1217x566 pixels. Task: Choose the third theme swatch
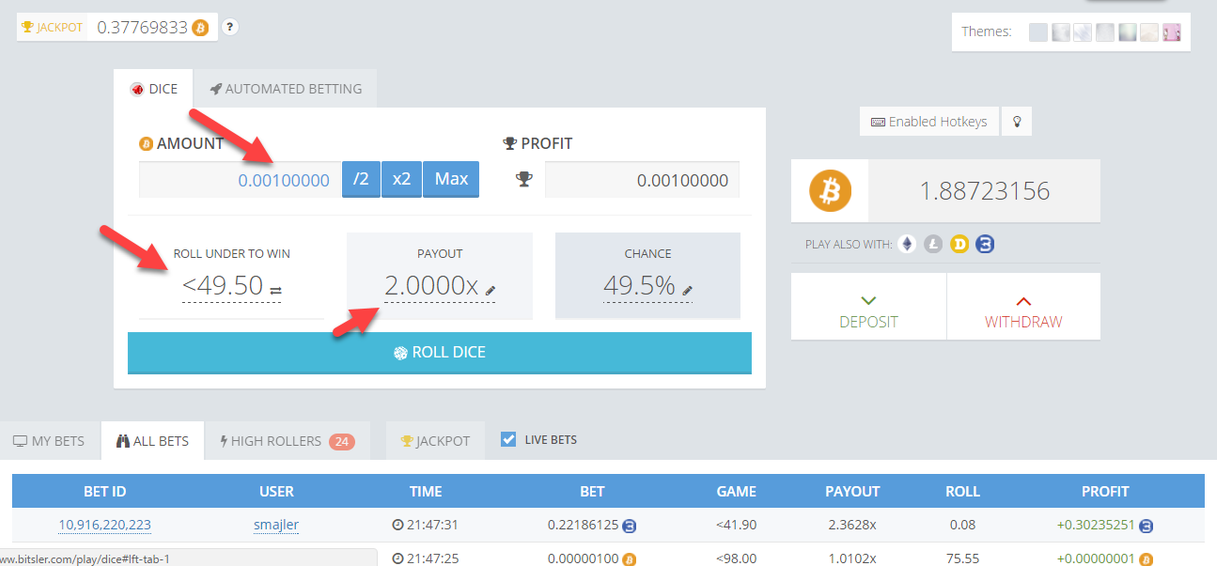coord(1083,32)
